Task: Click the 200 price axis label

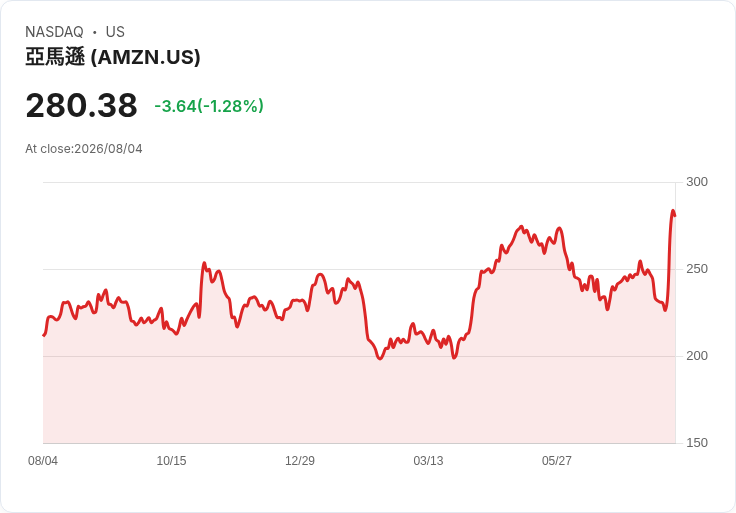Action: click(x=697, y=356)
